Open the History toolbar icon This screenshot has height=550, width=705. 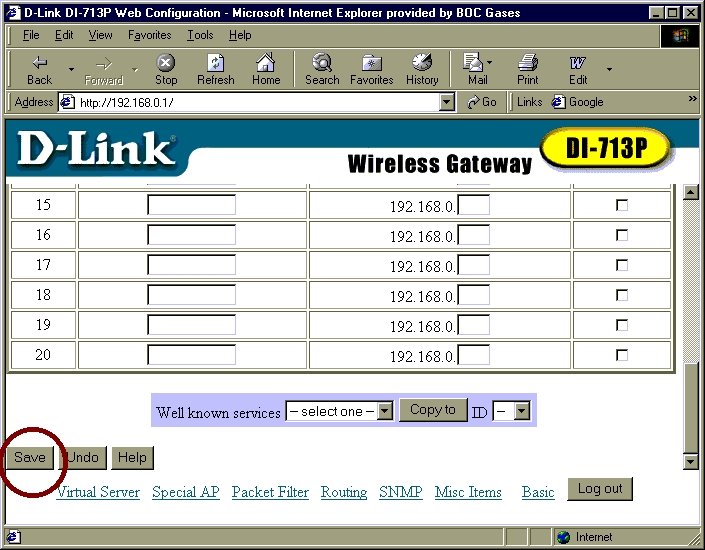422,70
